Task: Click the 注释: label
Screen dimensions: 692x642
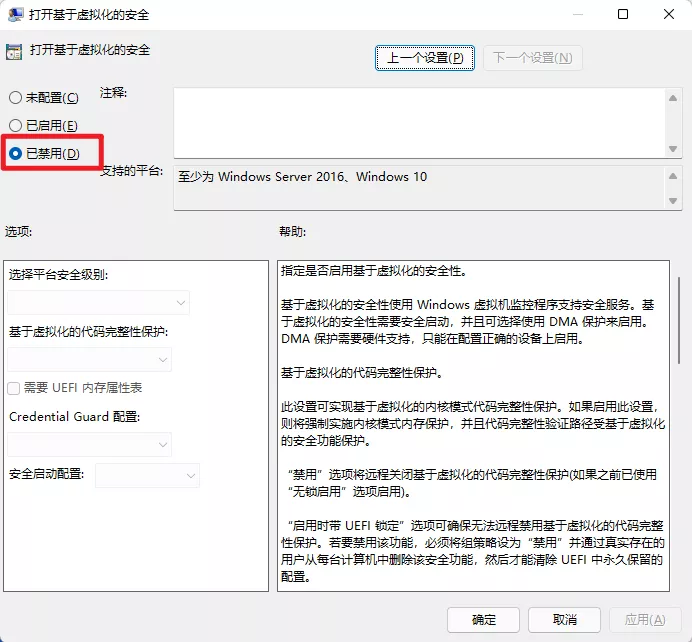Action: (113, 93)
